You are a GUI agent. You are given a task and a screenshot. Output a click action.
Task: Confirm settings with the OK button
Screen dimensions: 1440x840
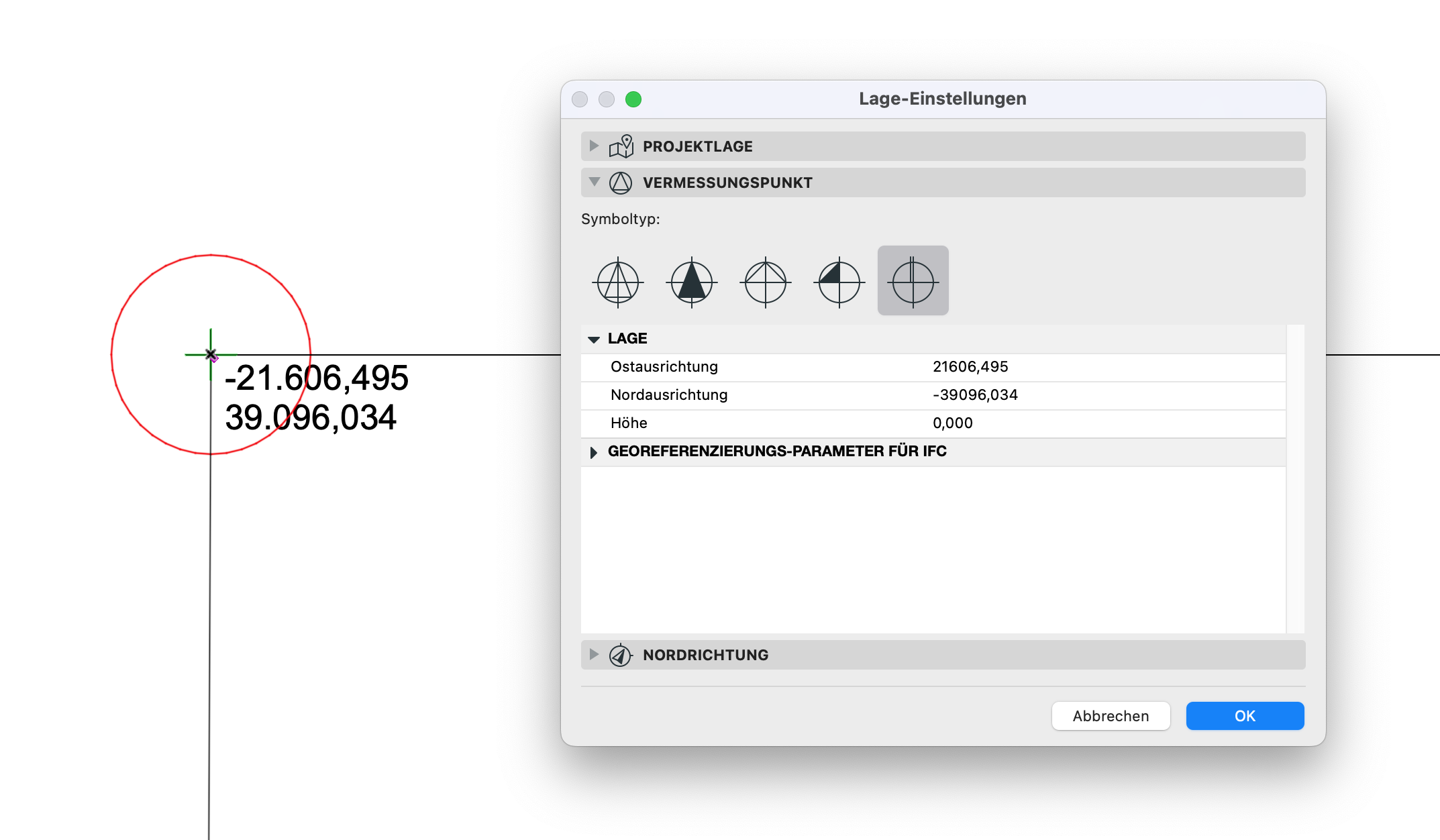(1245, 716)
